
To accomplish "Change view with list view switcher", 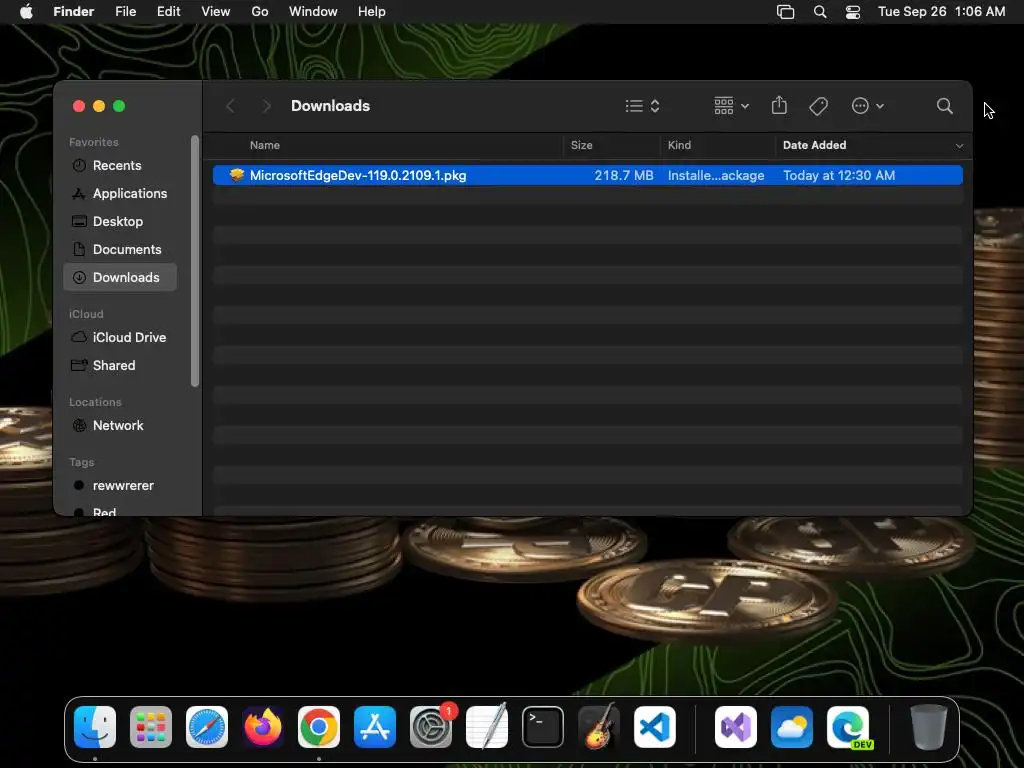I will point(642,106).
